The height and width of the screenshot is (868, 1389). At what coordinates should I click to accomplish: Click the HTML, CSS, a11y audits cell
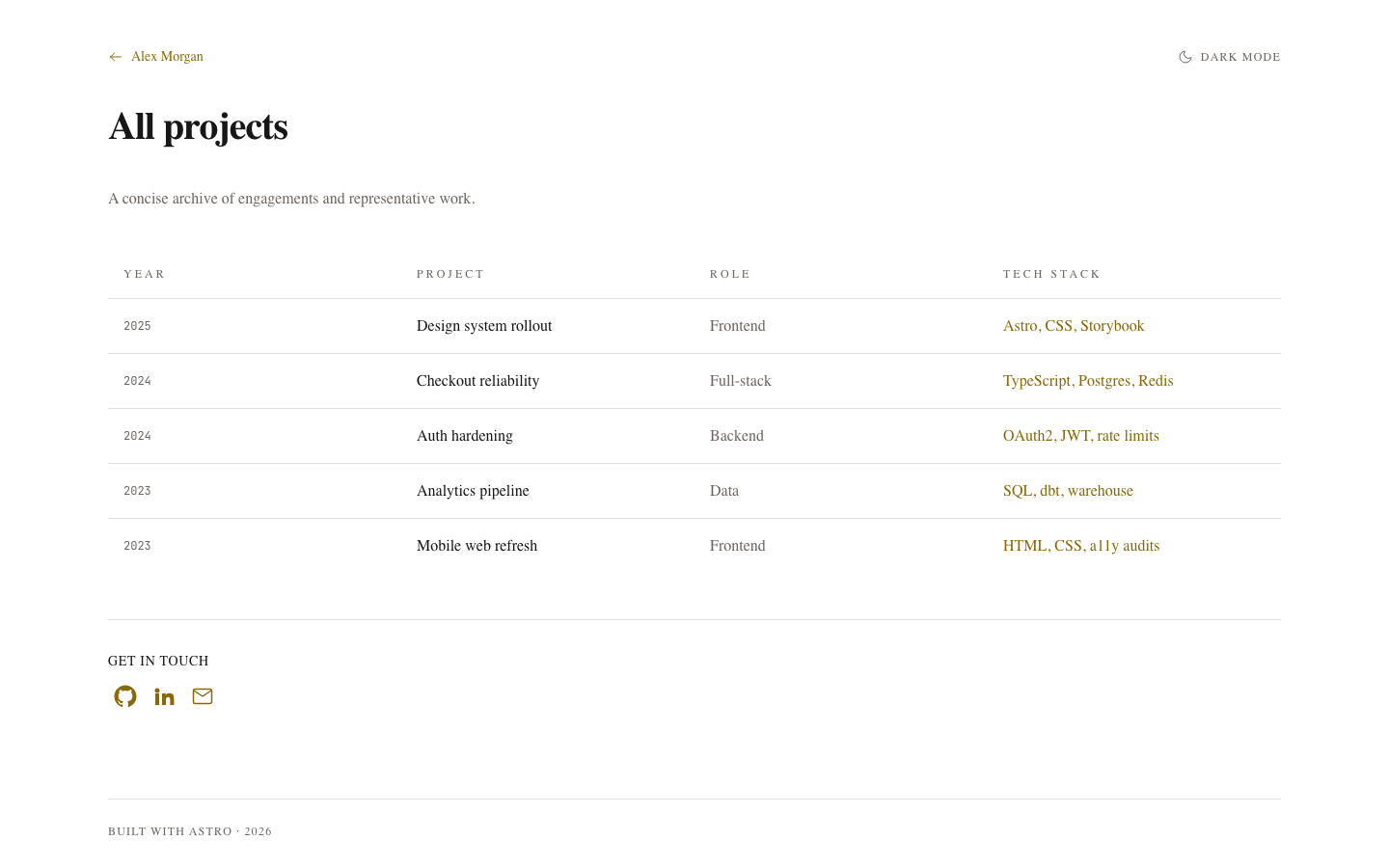point(1081,546)
